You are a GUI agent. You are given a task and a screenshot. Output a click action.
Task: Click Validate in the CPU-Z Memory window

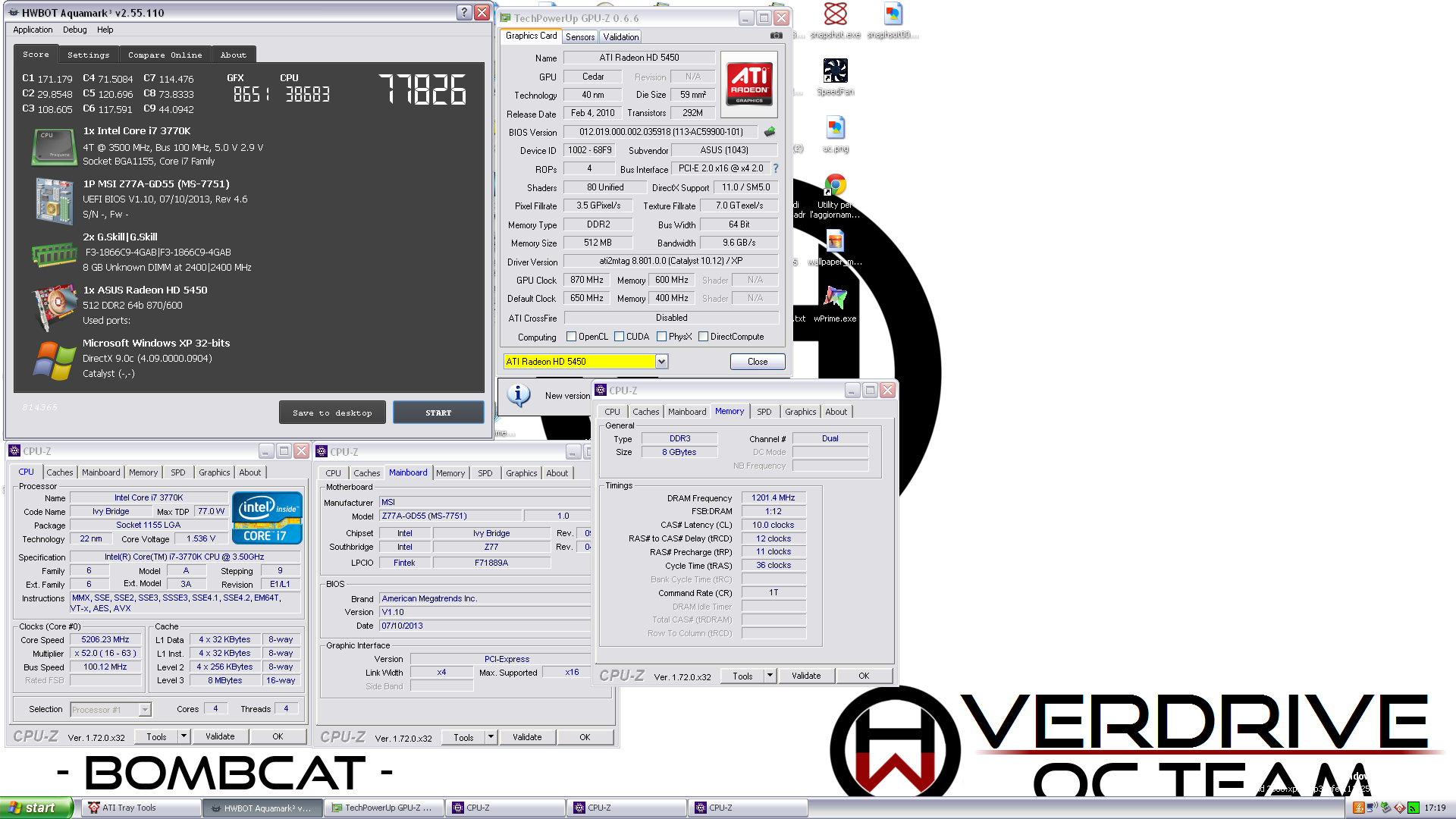point(806,676)
